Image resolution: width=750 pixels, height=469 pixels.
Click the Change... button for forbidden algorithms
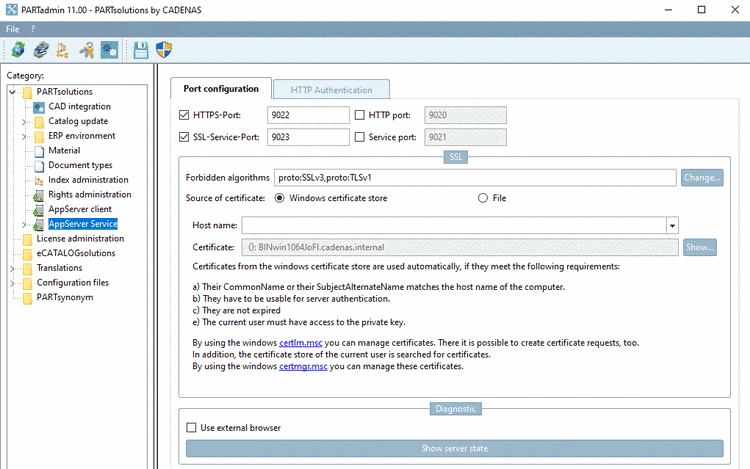(x=702, y=177)
